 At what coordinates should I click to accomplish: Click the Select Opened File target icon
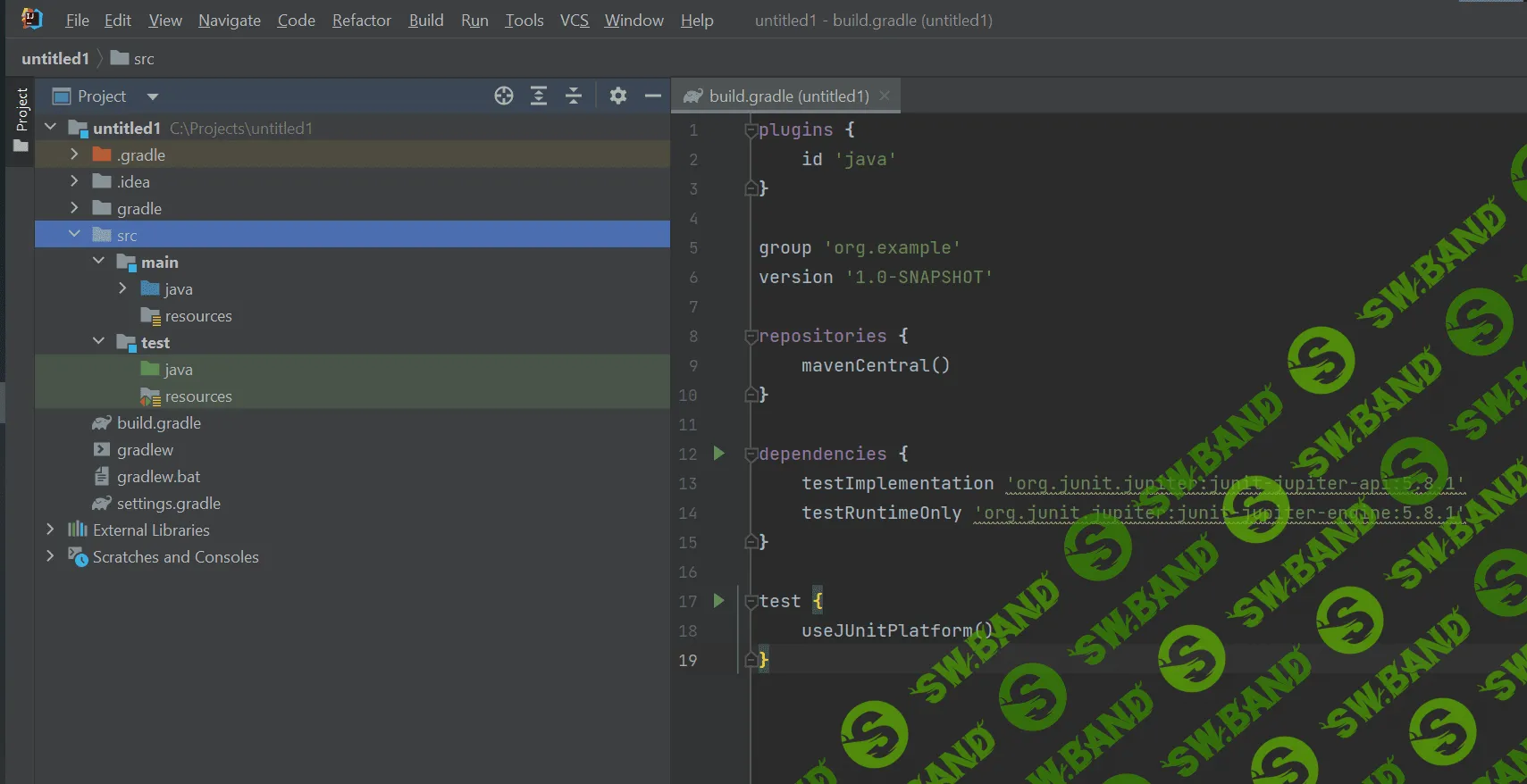tap(504, 96)
